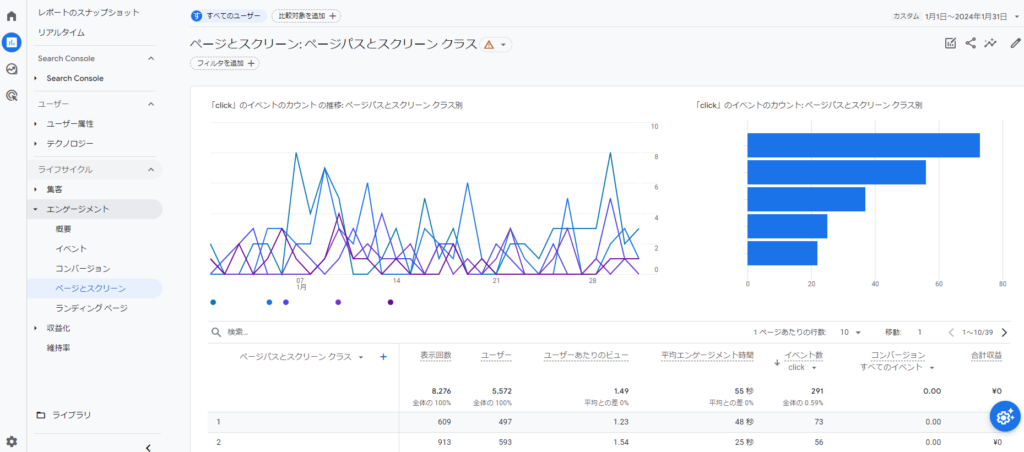
Task: Click フィルタを追加 button
Action: click(224, 63)
